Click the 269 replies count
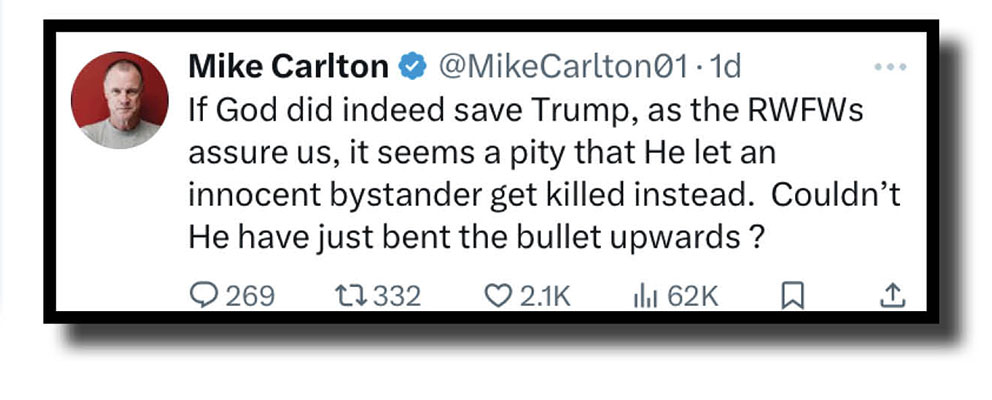 (249, 296)
